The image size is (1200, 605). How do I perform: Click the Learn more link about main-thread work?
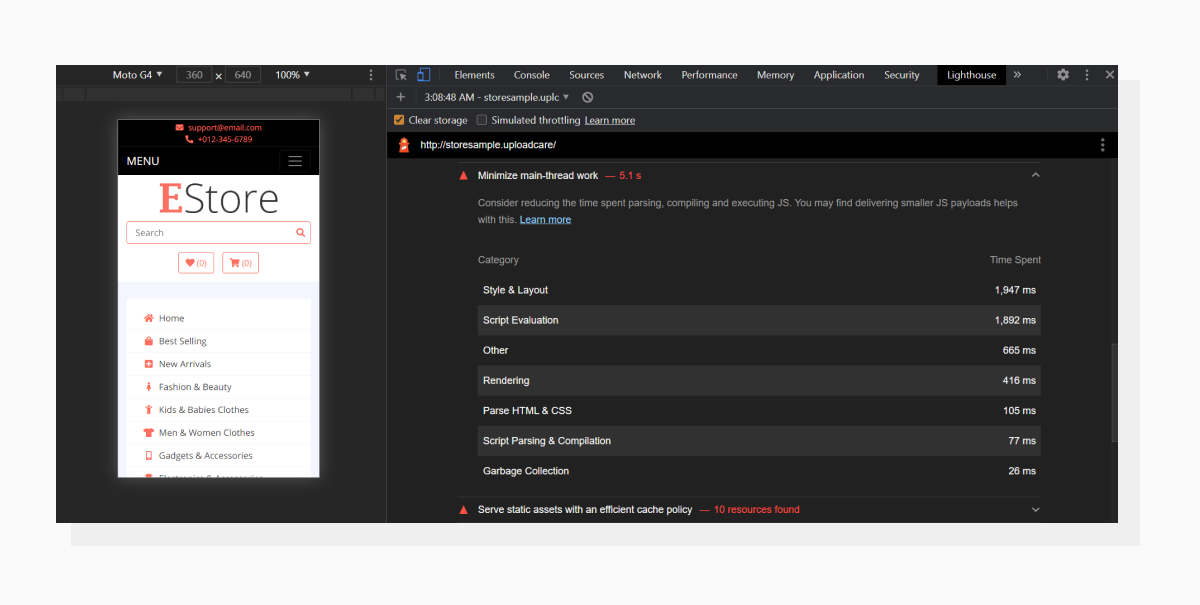click(x=545, y=219)
